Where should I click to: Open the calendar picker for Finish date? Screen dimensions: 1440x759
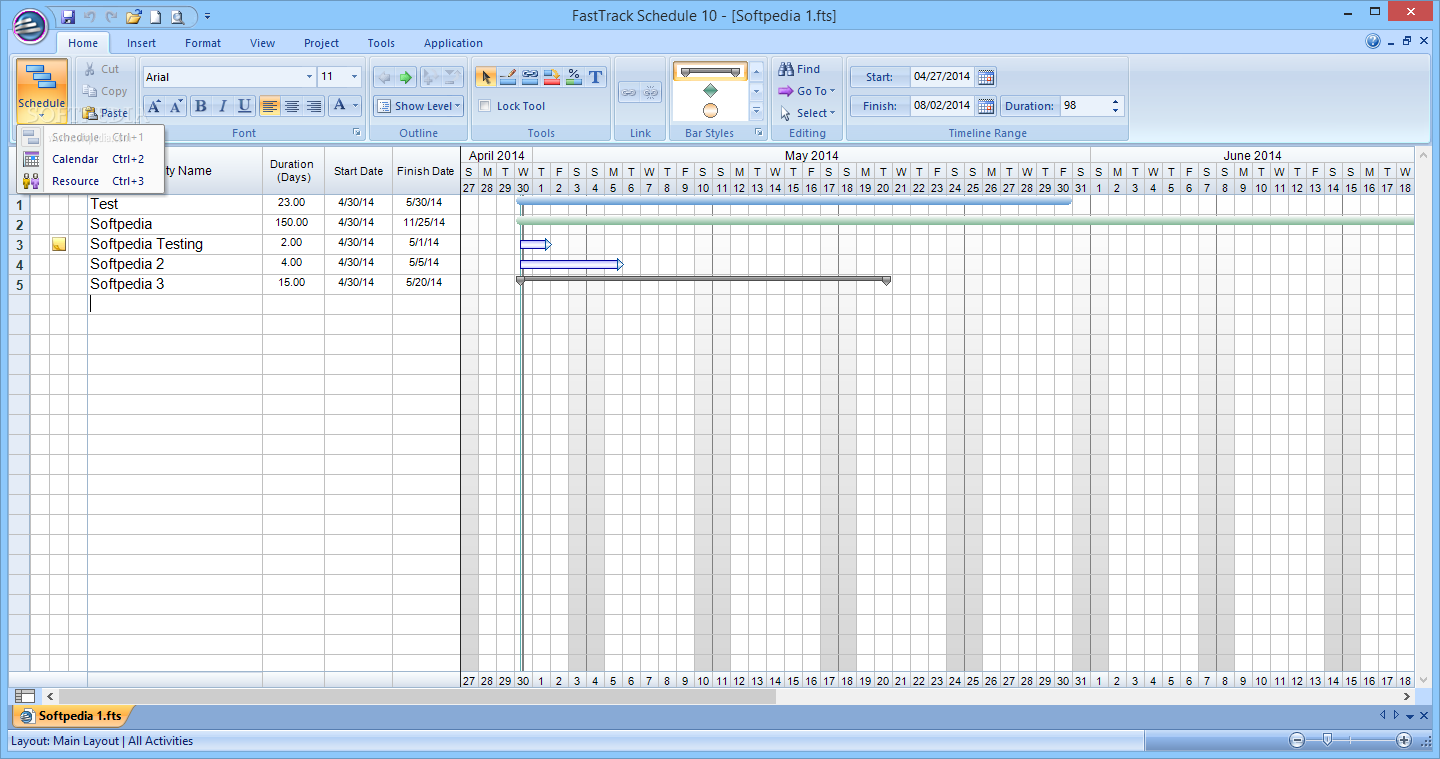click(986, 106)
